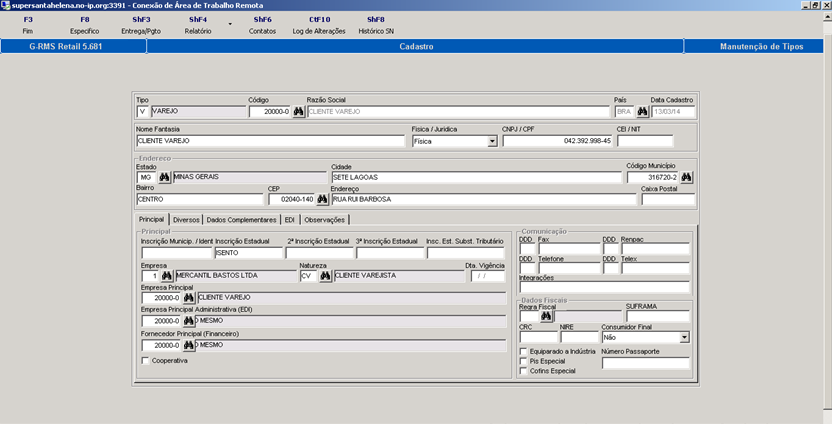Click the Nome Fantasia input field
Viewport: 832px width, 424px height.
coord(271,141)
